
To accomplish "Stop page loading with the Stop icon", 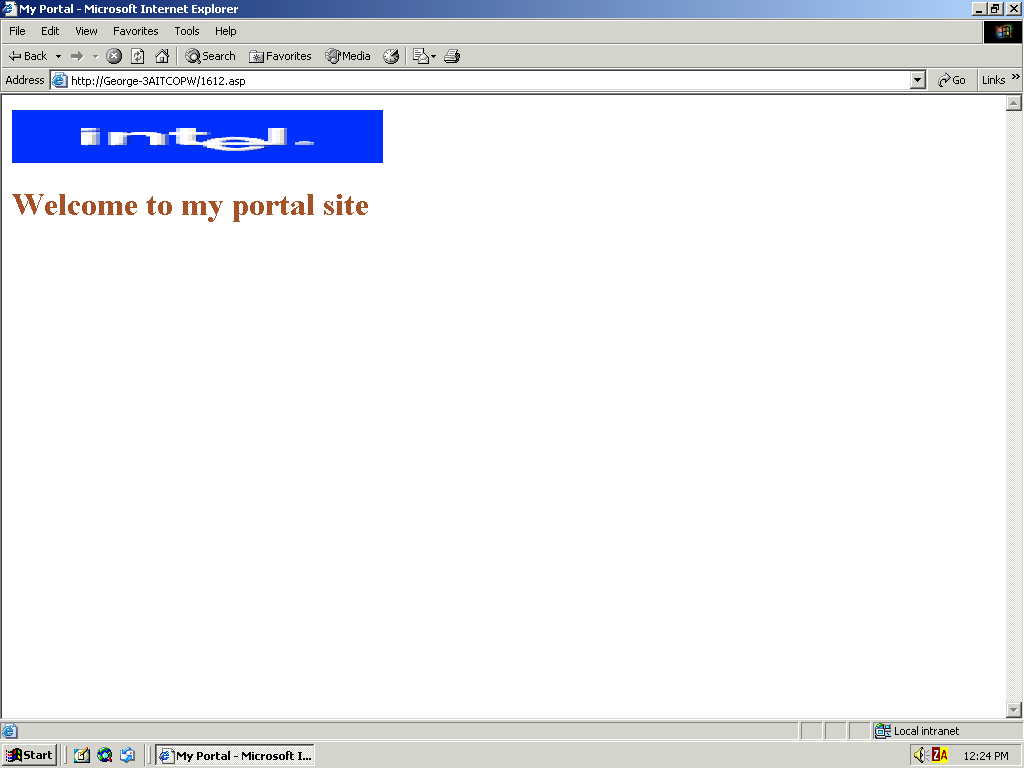I will tap(114, 56).
